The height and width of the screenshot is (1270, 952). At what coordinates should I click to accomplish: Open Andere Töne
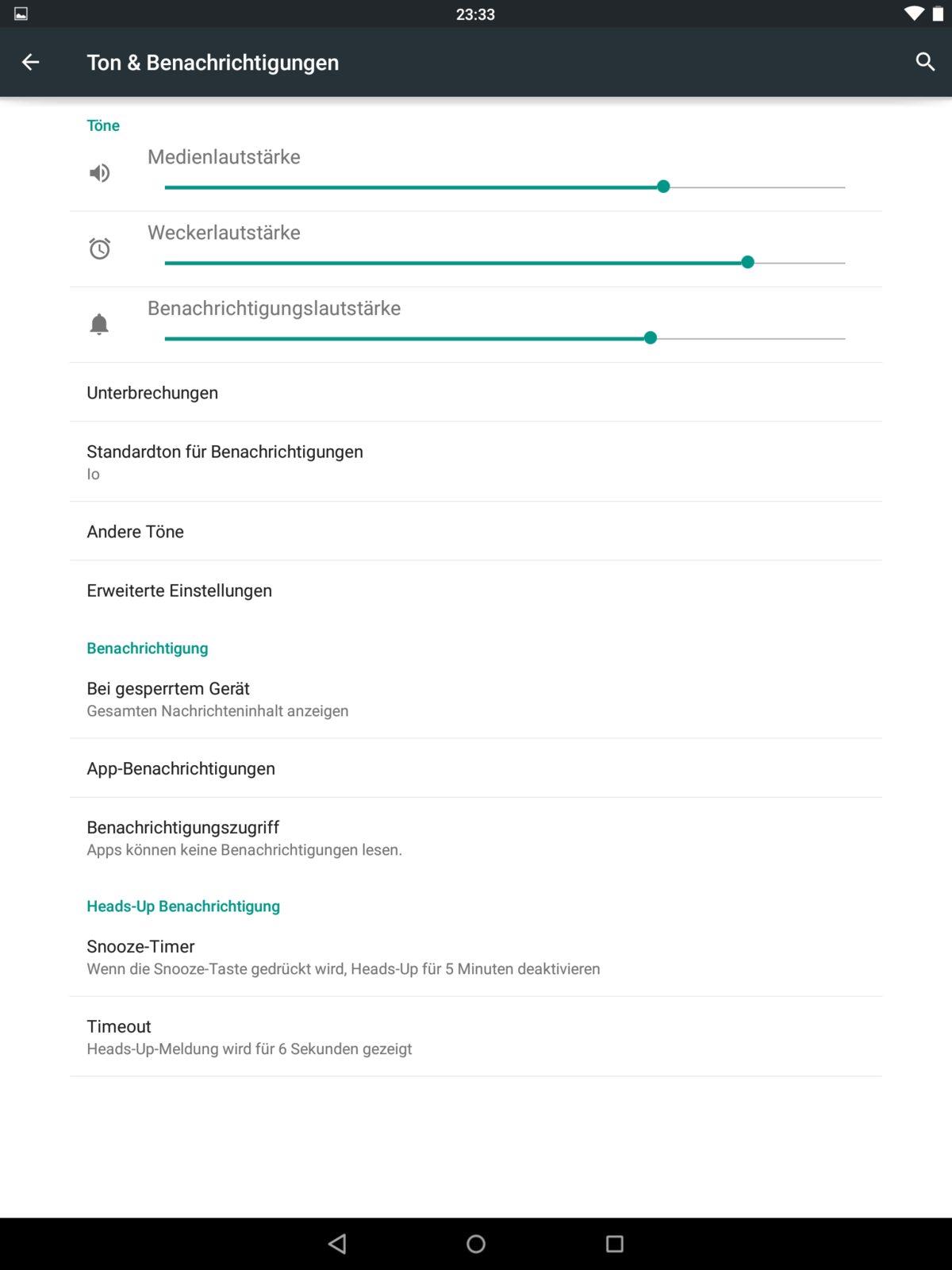point(136,532)
